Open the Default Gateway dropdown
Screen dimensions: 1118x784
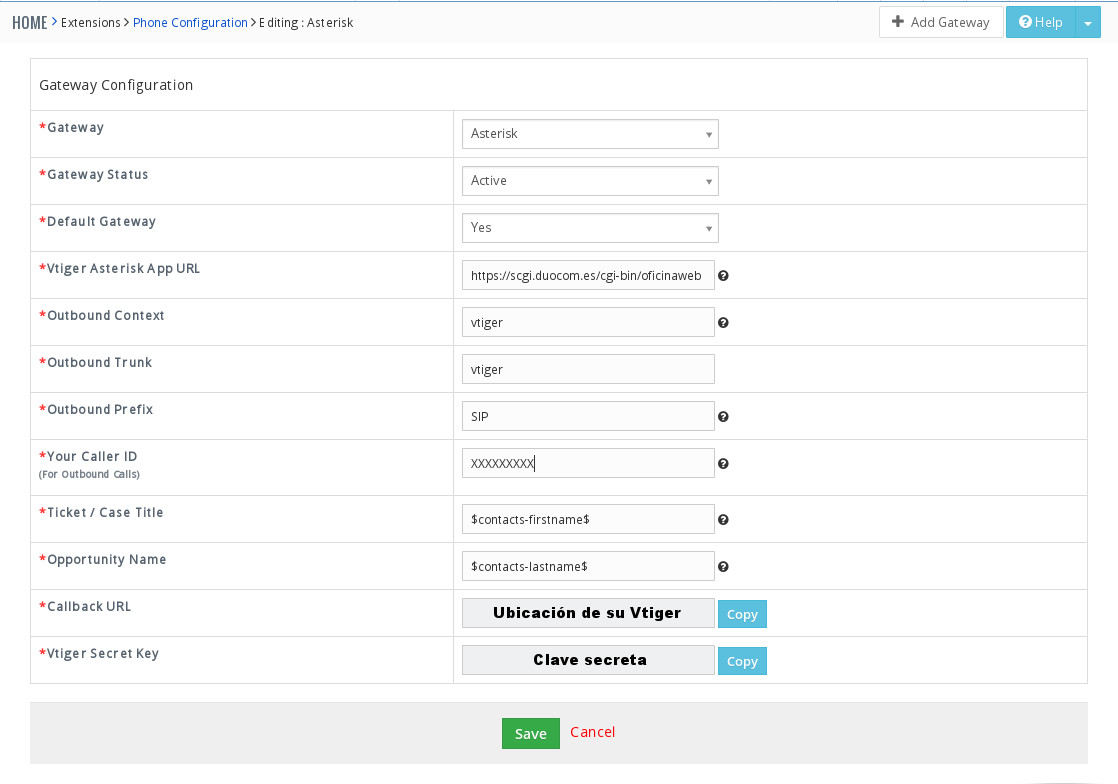click(x=589, y=228)
